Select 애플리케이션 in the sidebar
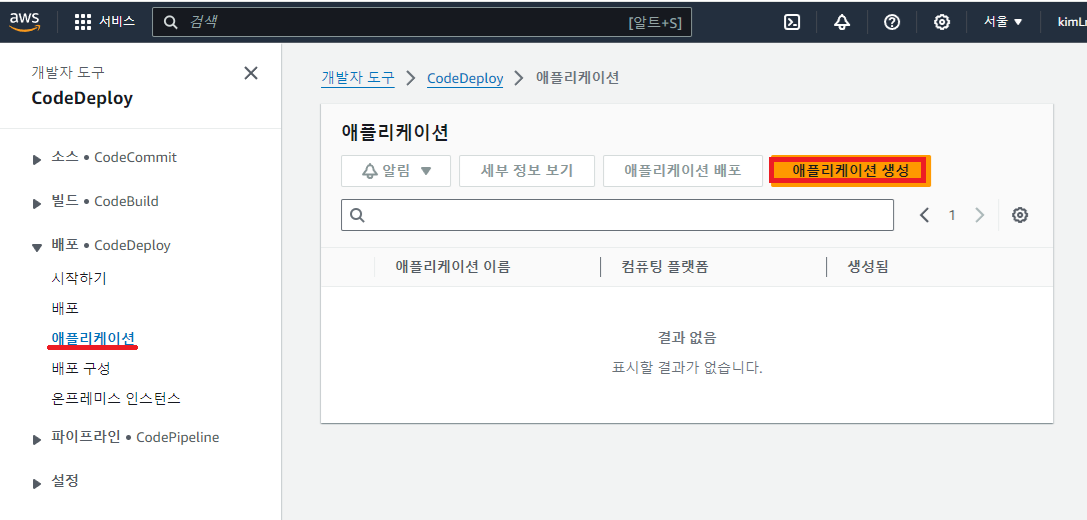This screenshot has width=1087, height=520. click(93, 338)
